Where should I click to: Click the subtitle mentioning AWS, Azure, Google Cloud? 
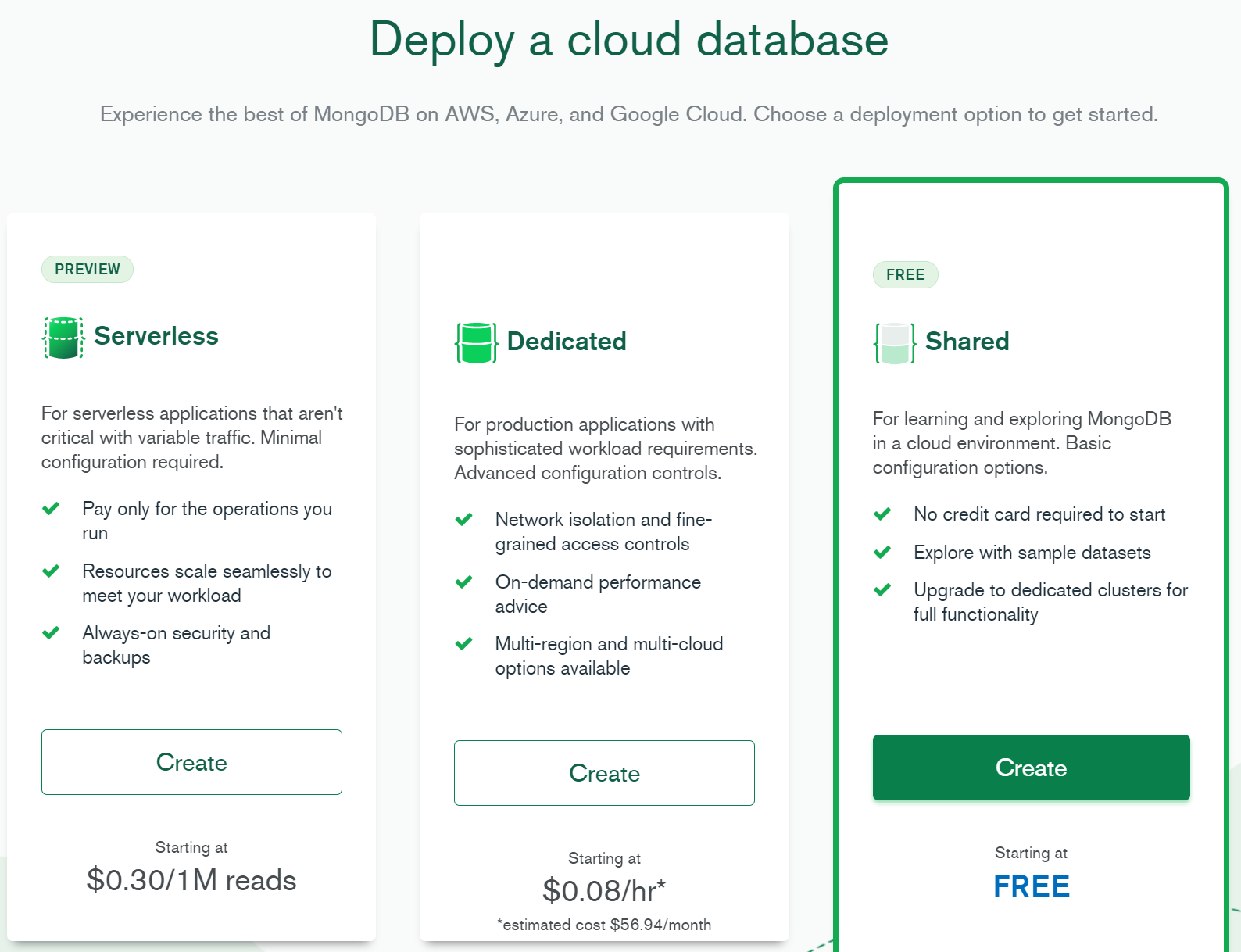pos(629,114)
